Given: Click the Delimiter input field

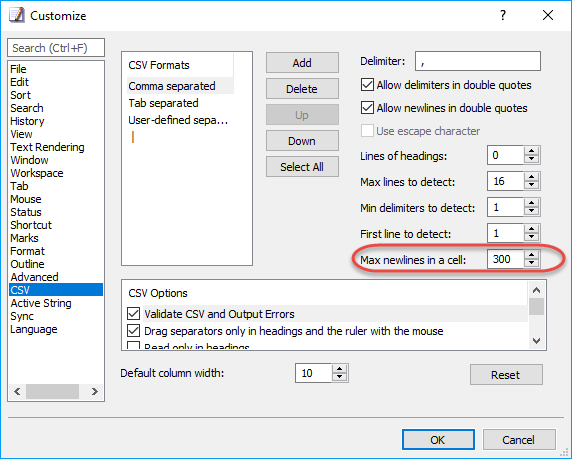Looking at the screenshot, I should [x=478, y=61].
